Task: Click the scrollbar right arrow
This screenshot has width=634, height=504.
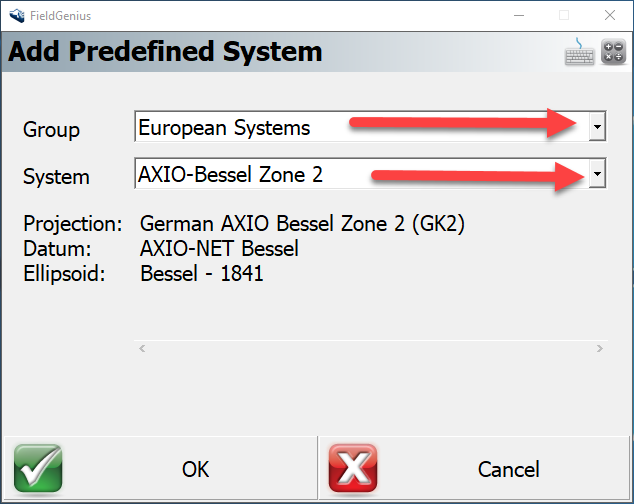Action: [x=599, y=348]
